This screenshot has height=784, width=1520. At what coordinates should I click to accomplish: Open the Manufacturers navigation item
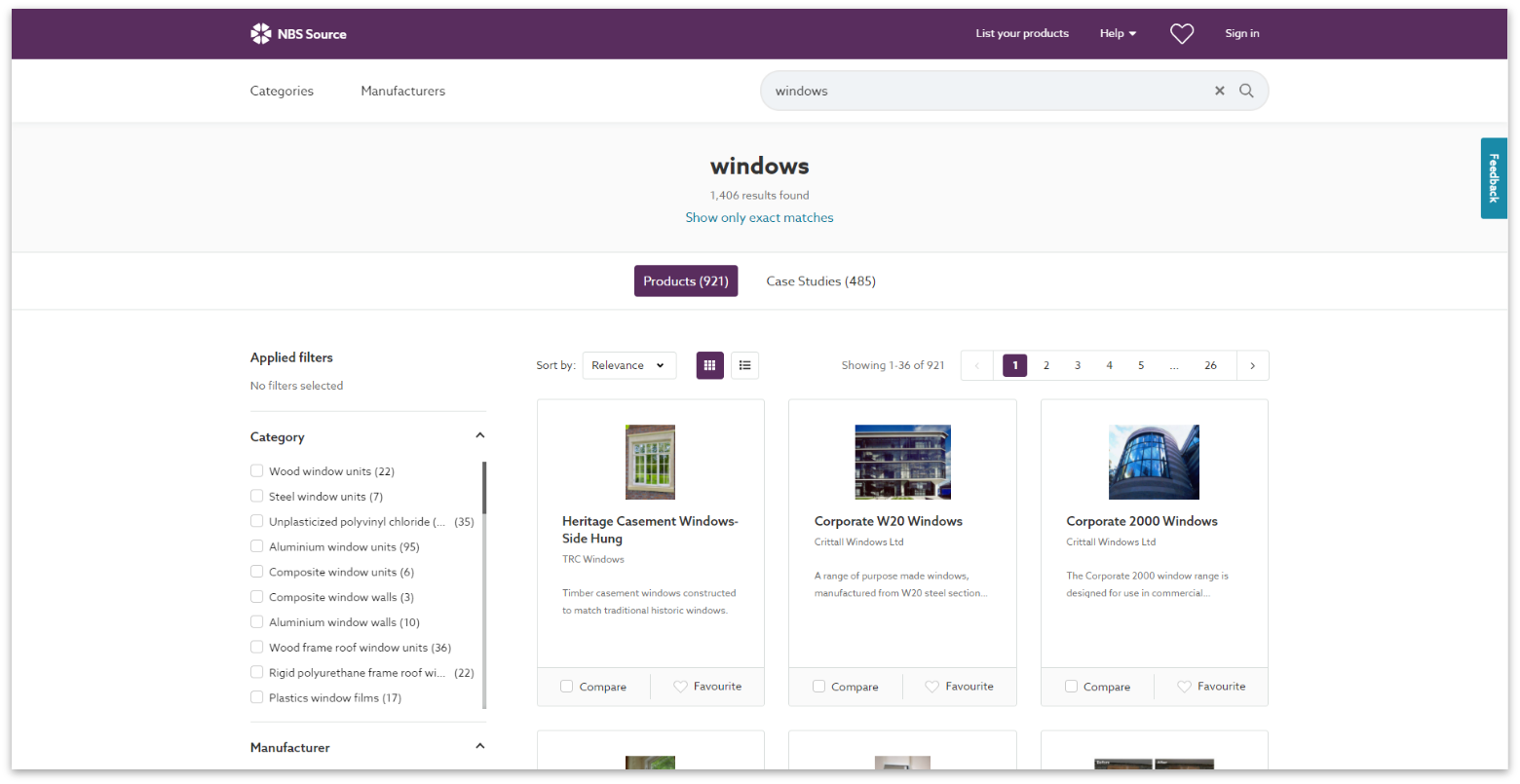[402, 91]
